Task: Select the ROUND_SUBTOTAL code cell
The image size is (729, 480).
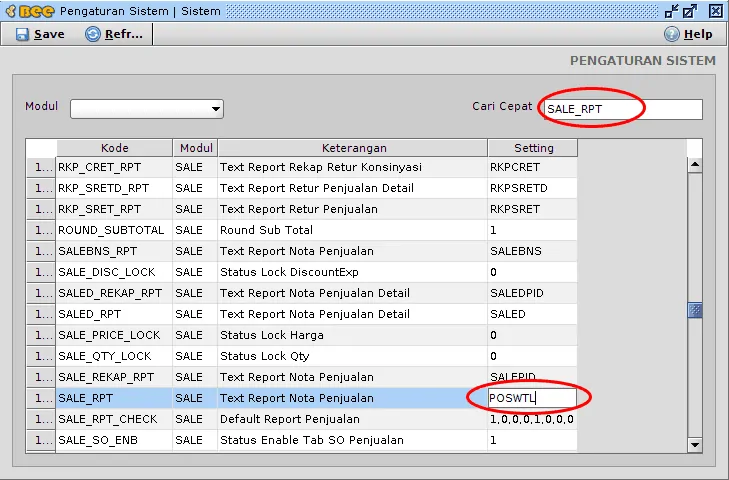Action: click(x=114, y=230)
